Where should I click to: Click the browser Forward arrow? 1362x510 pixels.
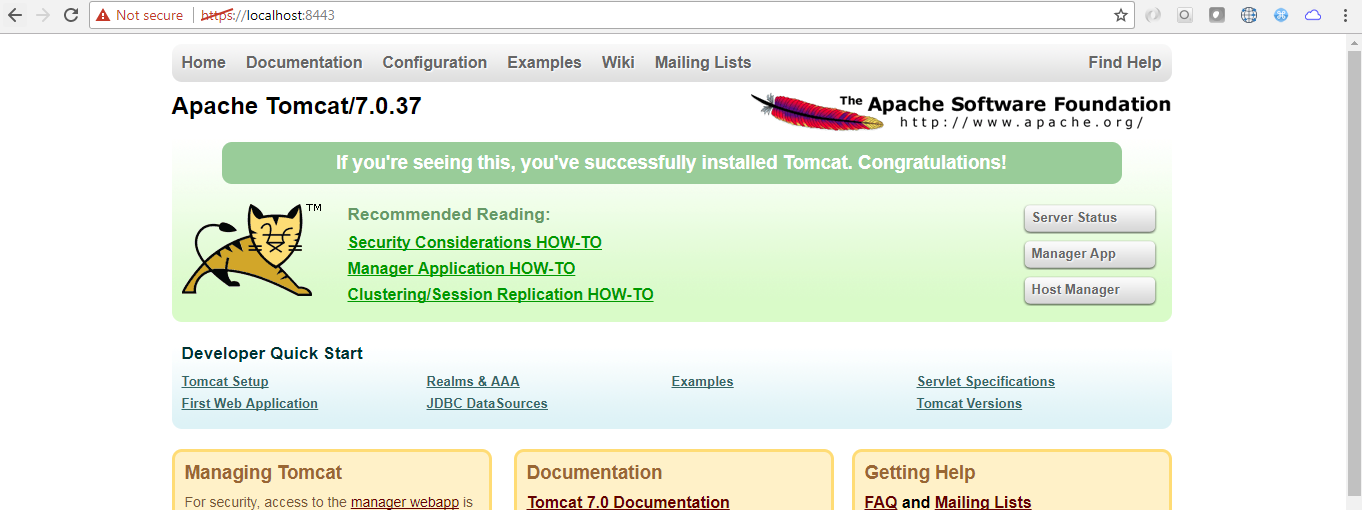pos(43,15)
